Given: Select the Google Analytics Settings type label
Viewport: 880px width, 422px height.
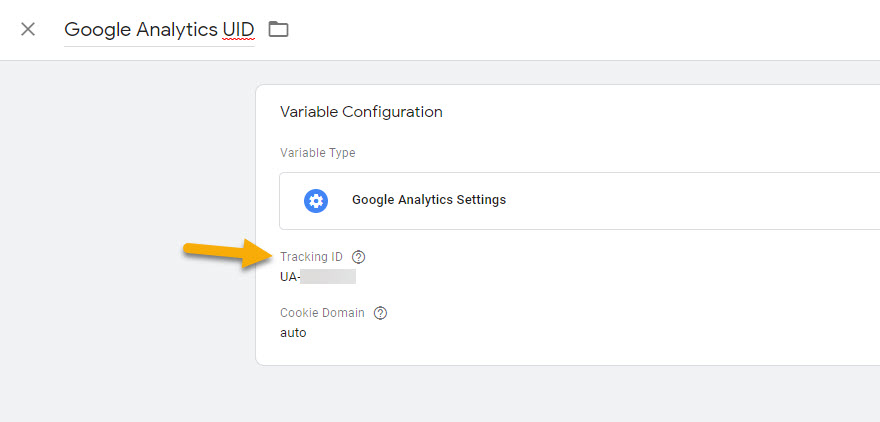Looking at the screenshot, I should (x=428, y=200).
